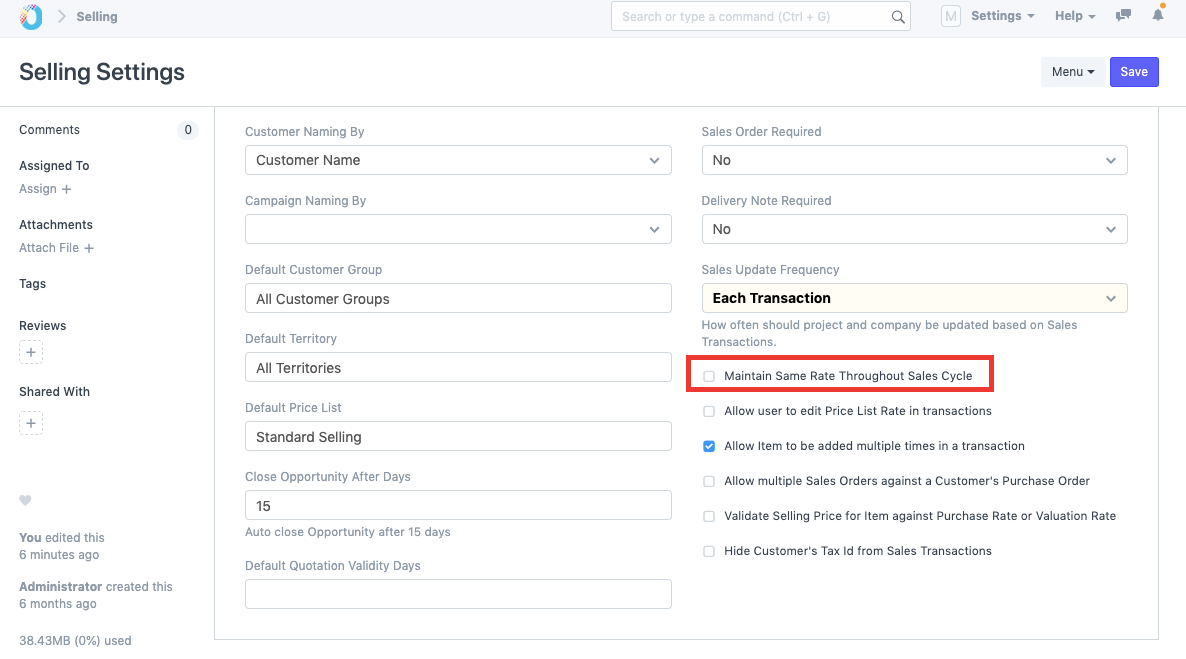Screen dimensions: 1186x659
Task: Open the user avatar M icon
Action: point(951,16)
